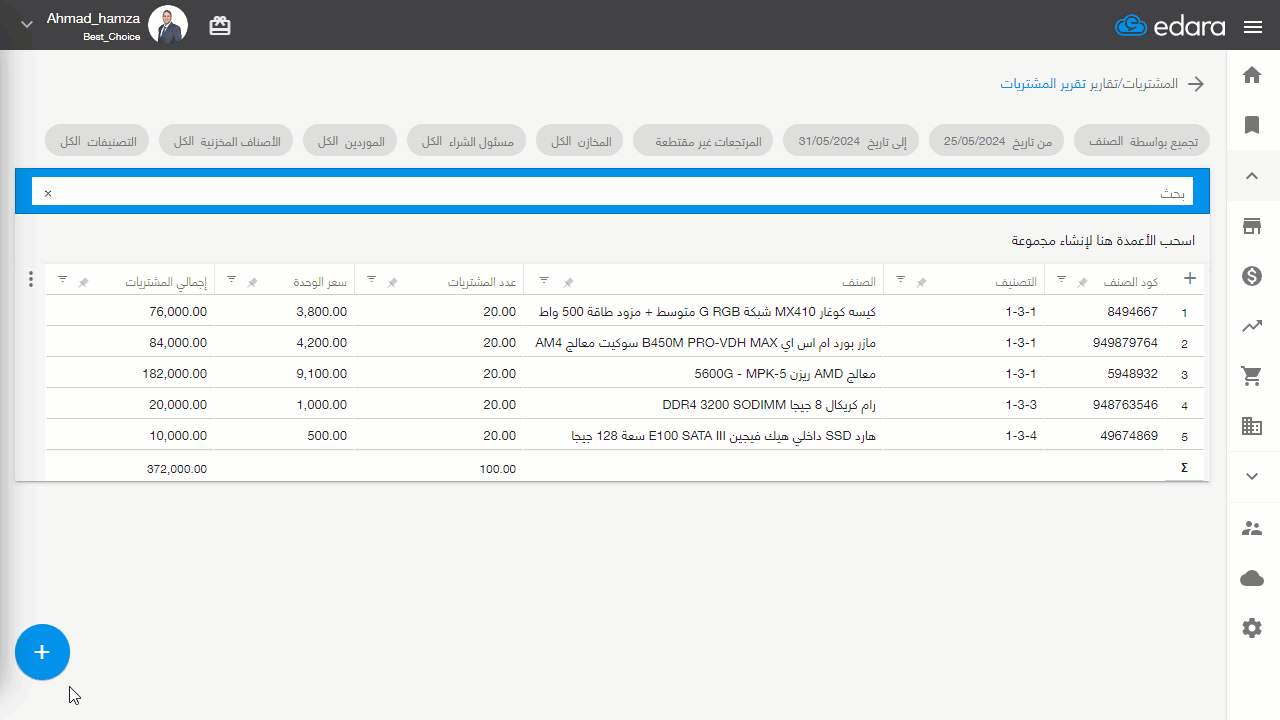Expand the user account dropdown arrow

click(27, 25)
